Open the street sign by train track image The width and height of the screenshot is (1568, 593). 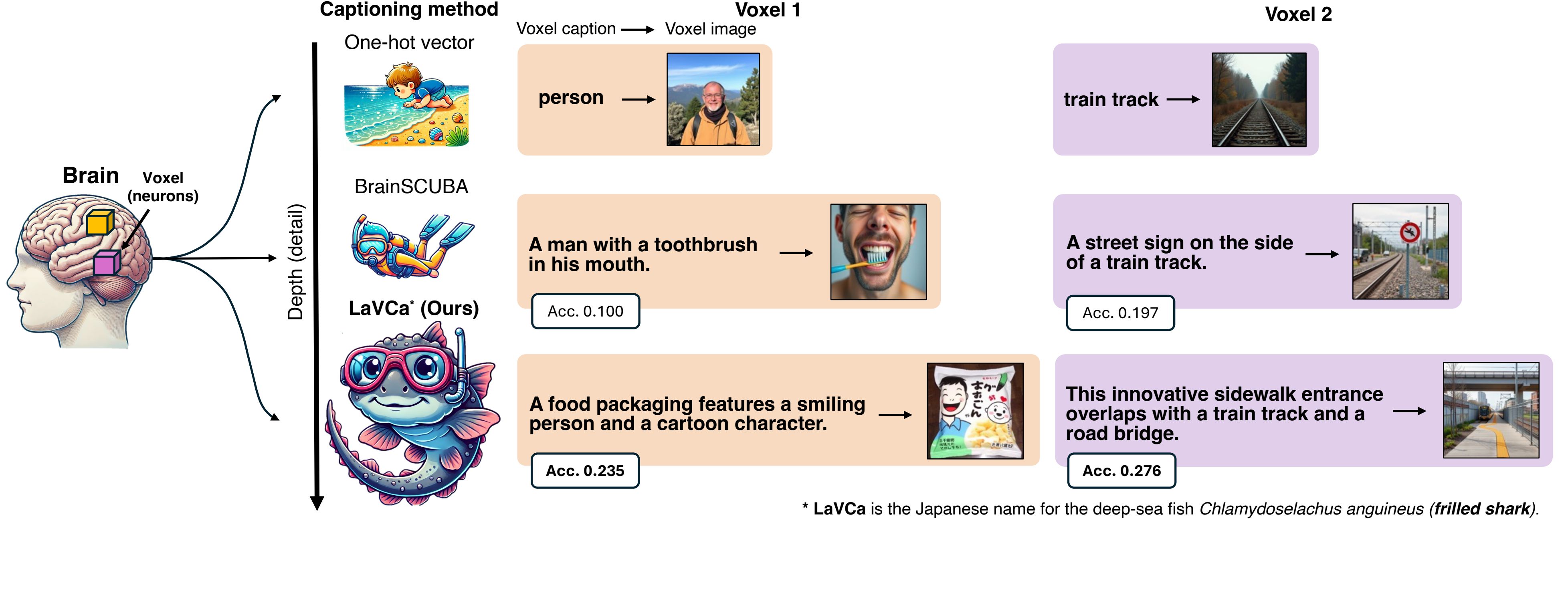[x=1400, y=251]
